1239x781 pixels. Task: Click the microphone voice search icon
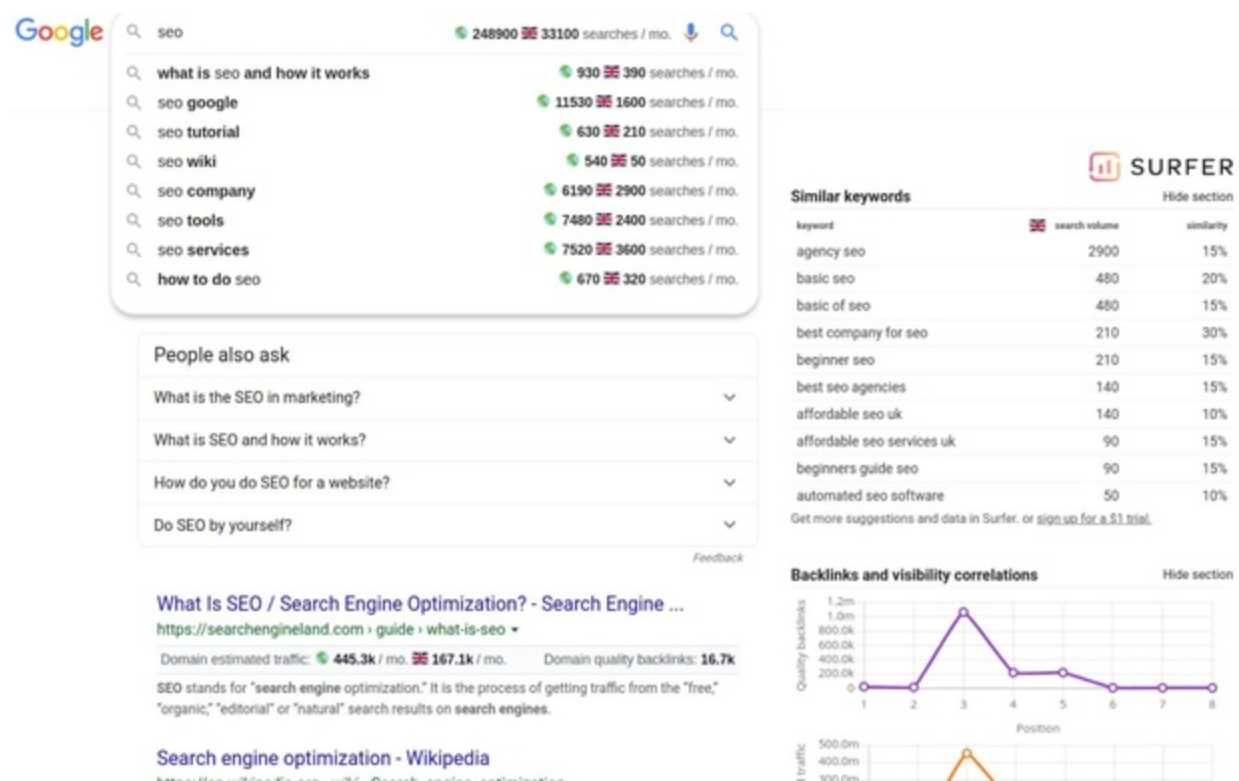[x=691, y=33]
